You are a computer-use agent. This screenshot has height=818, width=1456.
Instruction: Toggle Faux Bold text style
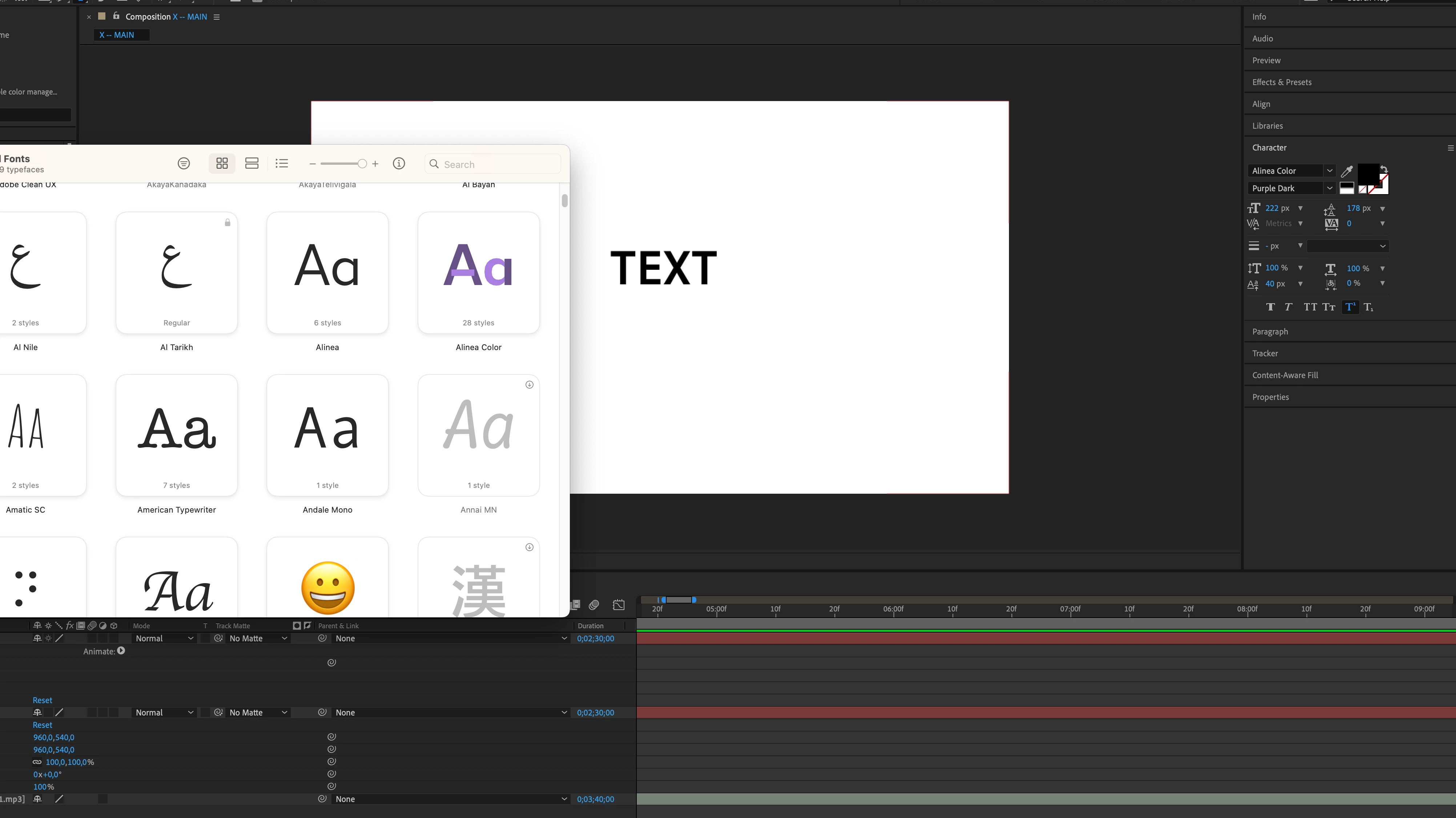click(x=1270, y=307)
